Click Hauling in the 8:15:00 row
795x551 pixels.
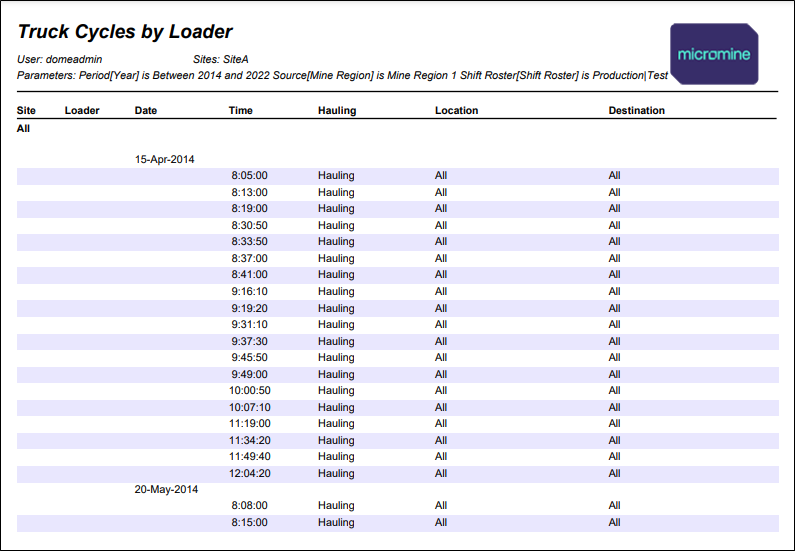click(x=336, y=522)
